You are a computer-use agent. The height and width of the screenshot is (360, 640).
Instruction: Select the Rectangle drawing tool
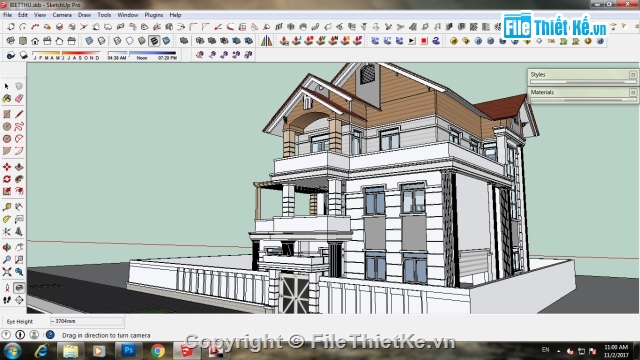point(7,114)
